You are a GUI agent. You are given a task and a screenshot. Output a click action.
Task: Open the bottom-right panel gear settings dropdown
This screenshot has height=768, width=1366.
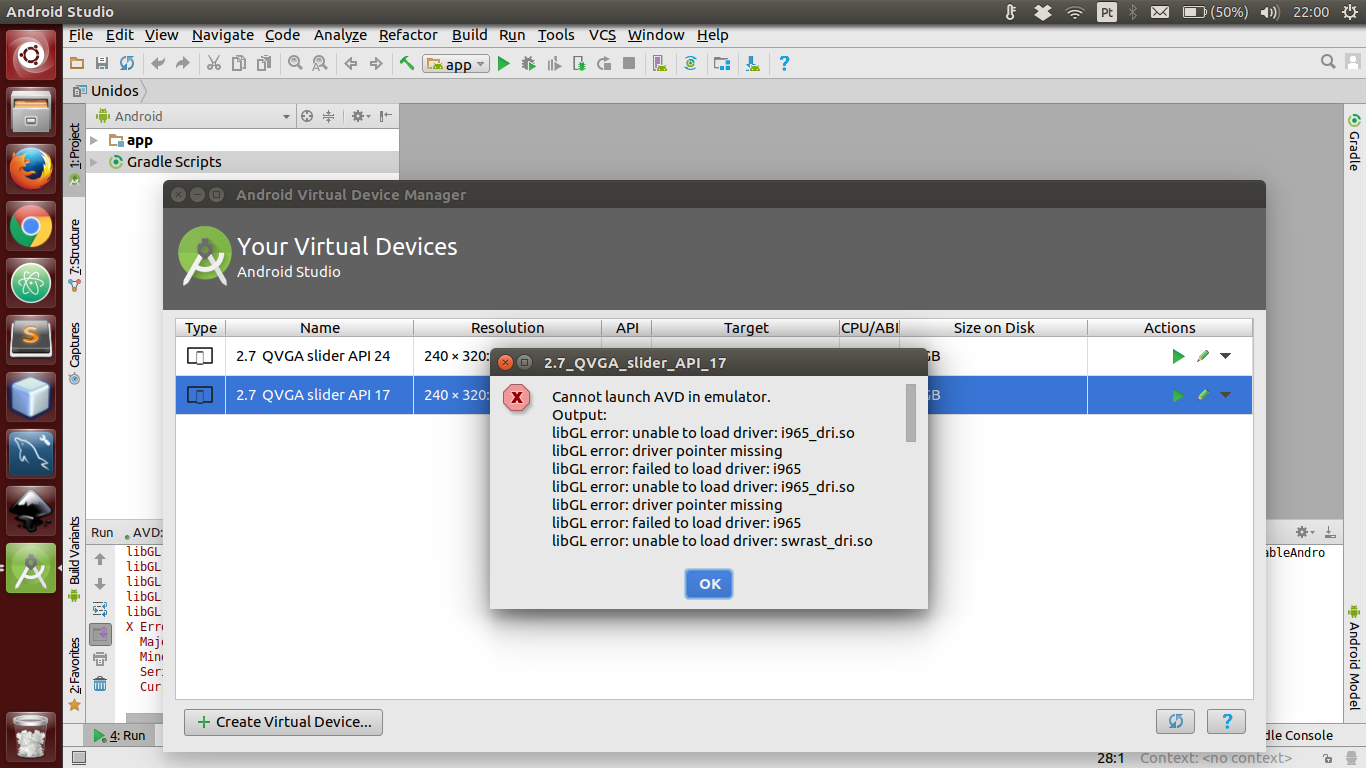(x=1306, y=532)
